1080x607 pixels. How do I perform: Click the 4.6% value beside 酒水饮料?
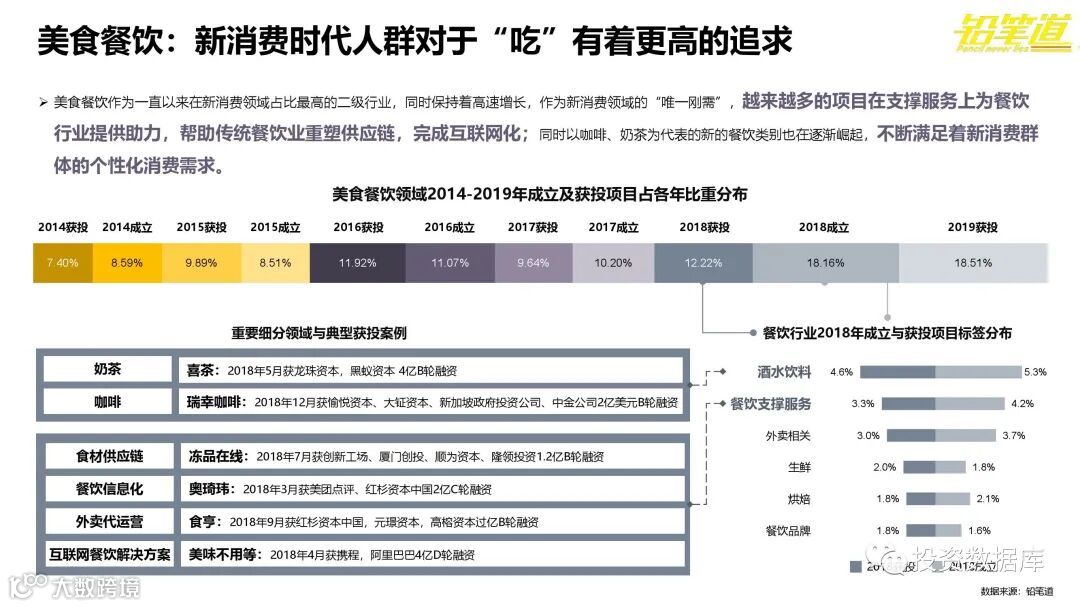click(x=841, y=372)
